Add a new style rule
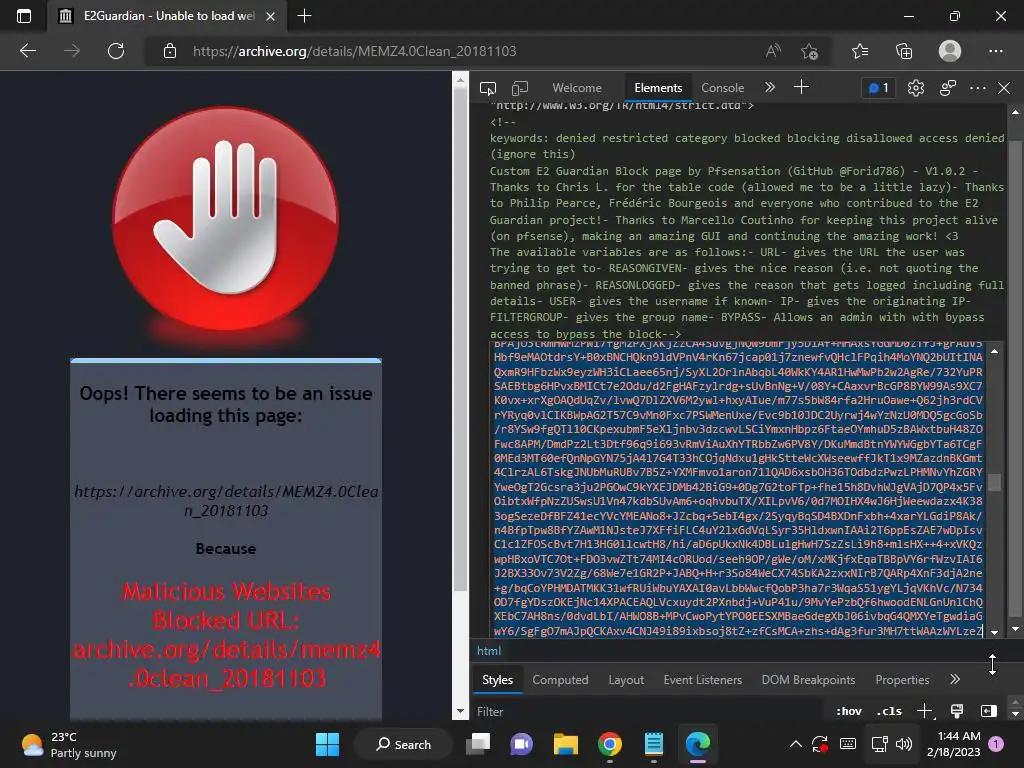 [x=925, y=711]
